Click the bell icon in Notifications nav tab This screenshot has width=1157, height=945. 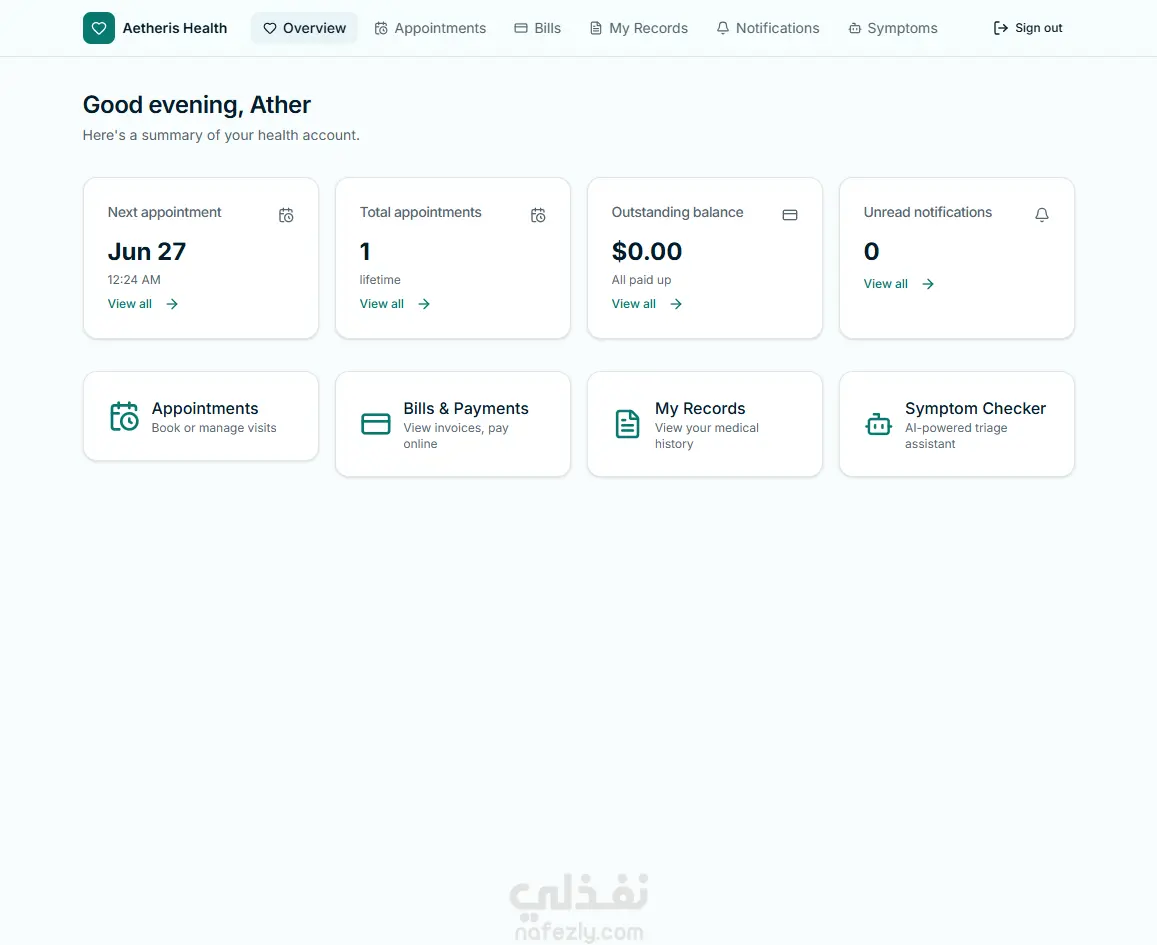[723, 28]
